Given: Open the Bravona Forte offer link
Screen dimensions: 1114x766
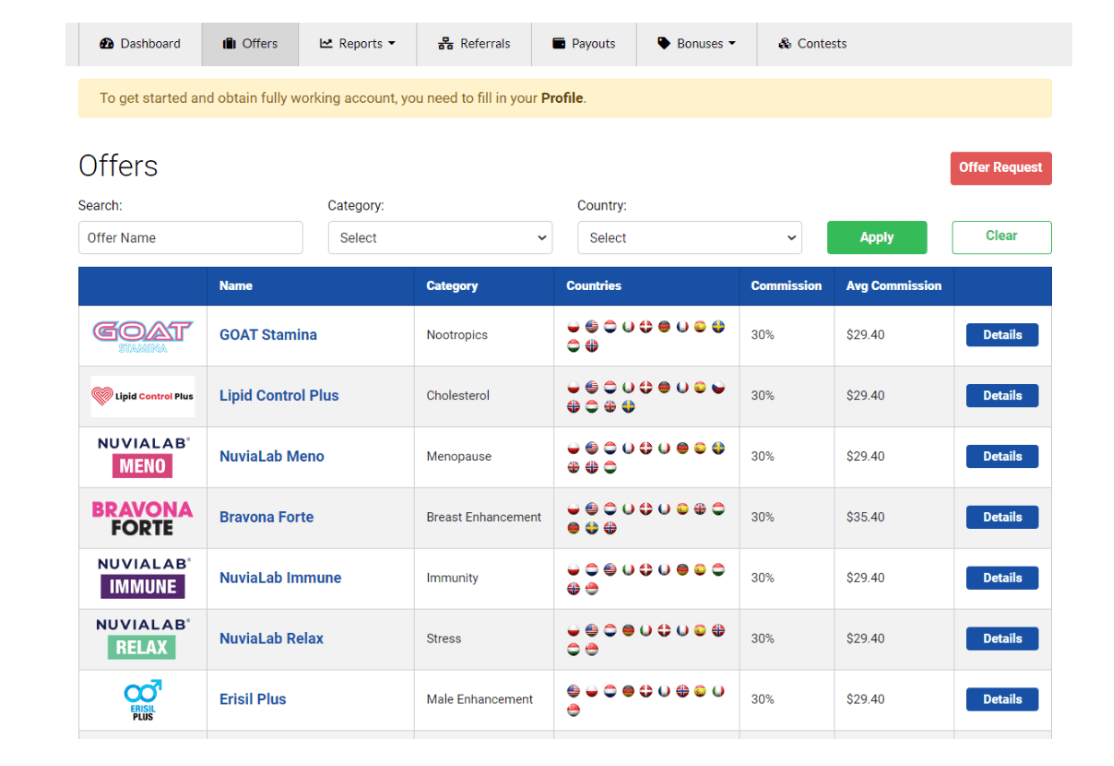Looking at the screenshot, I should coord(266,517).
